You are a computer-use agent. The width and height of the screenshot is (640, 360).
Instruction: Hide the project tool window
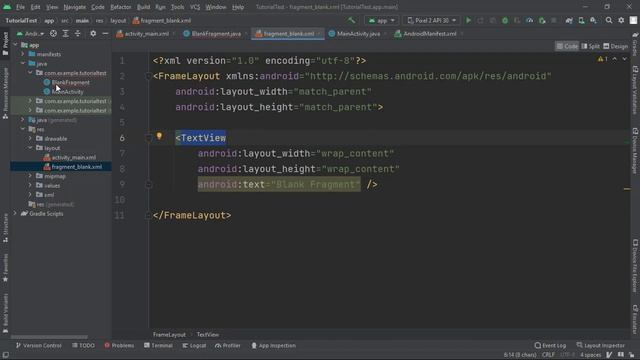105,33
